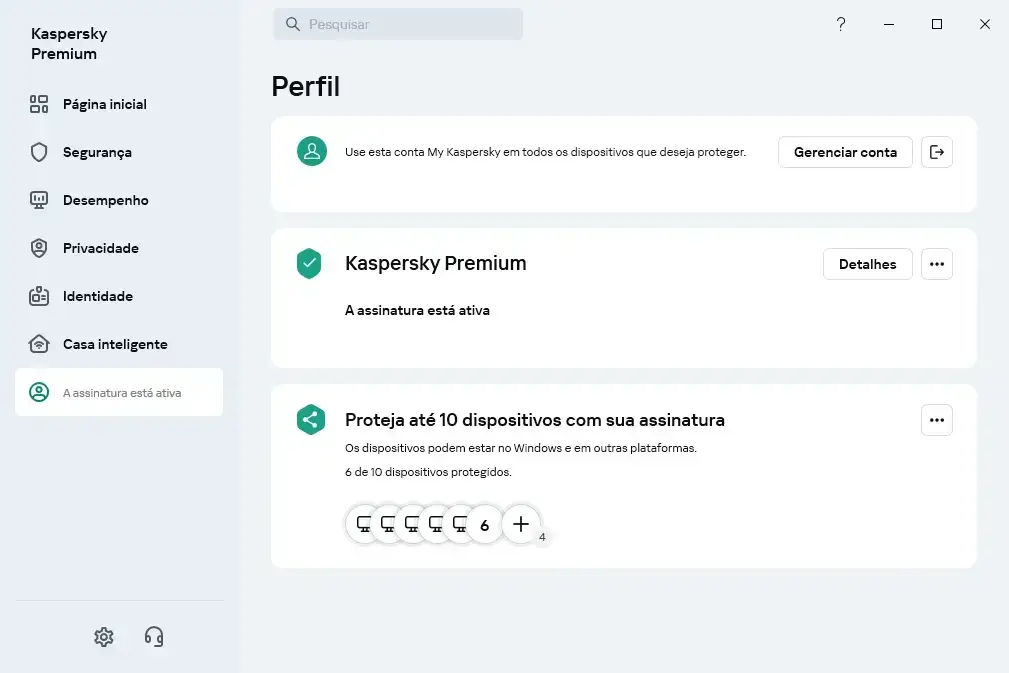Viewport: 1009px width, 673px height.
Task: Show the remaining devices count bubble 6
Action: point(485,525)
